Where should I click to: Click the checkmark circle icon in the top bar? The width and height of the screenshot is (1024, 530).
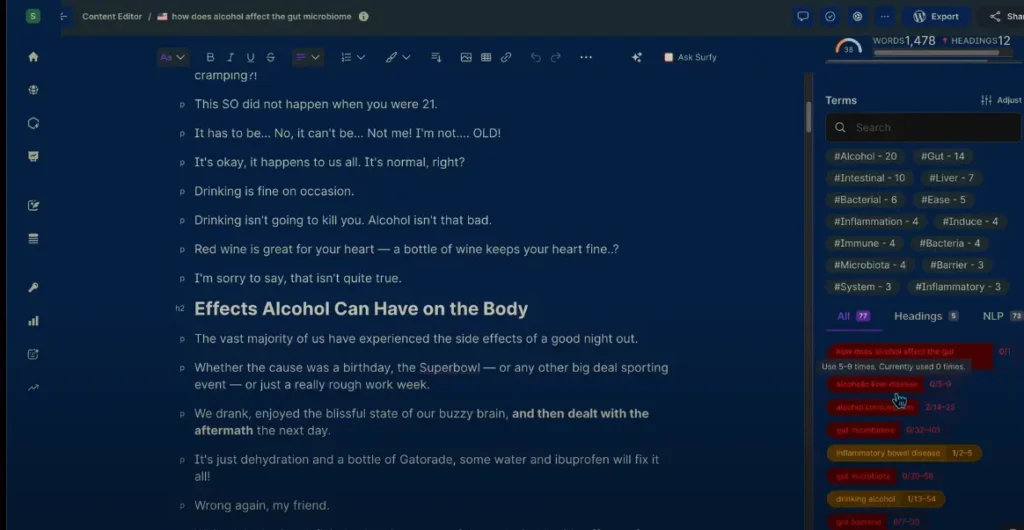(x=830, y=16)
